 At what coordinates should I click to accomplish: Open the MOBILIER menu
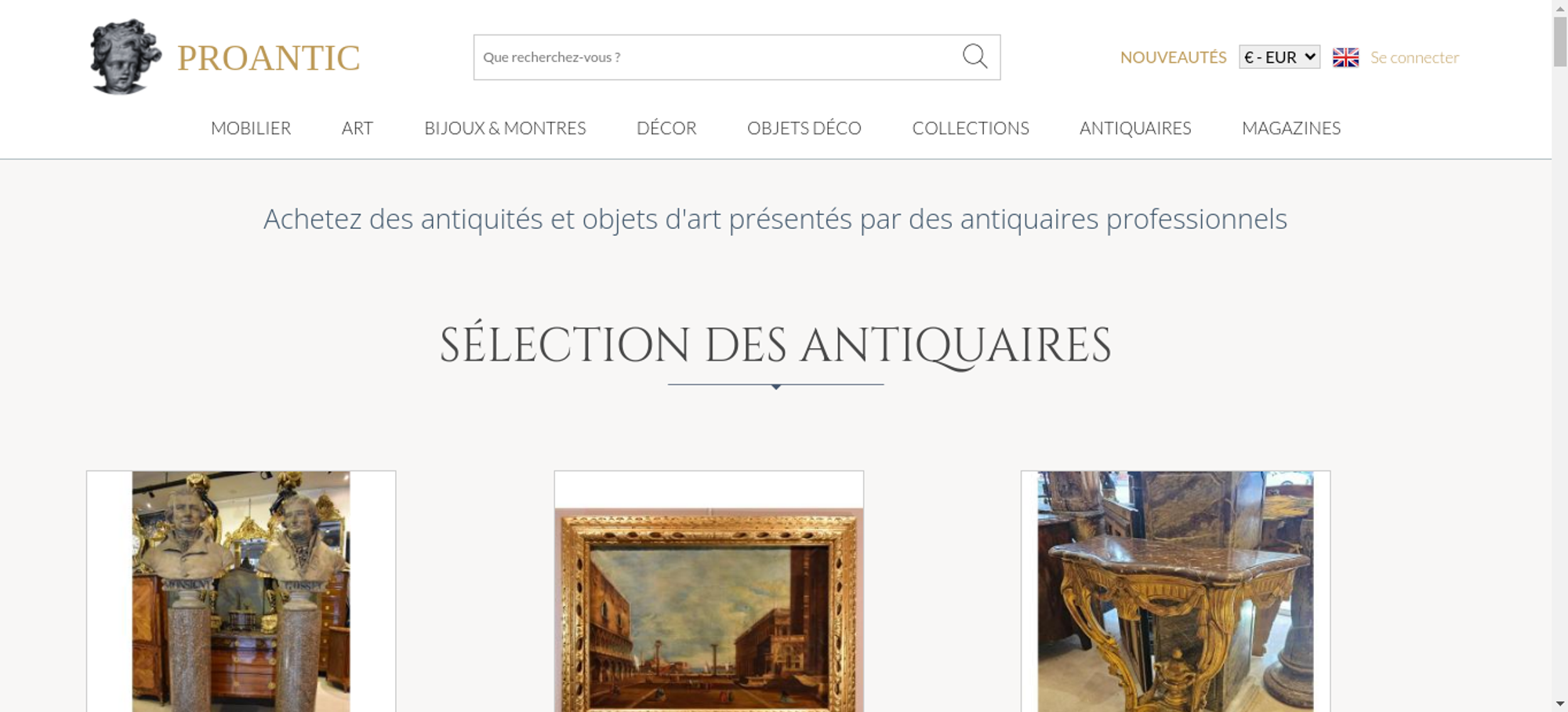click(x=251, y=128)
